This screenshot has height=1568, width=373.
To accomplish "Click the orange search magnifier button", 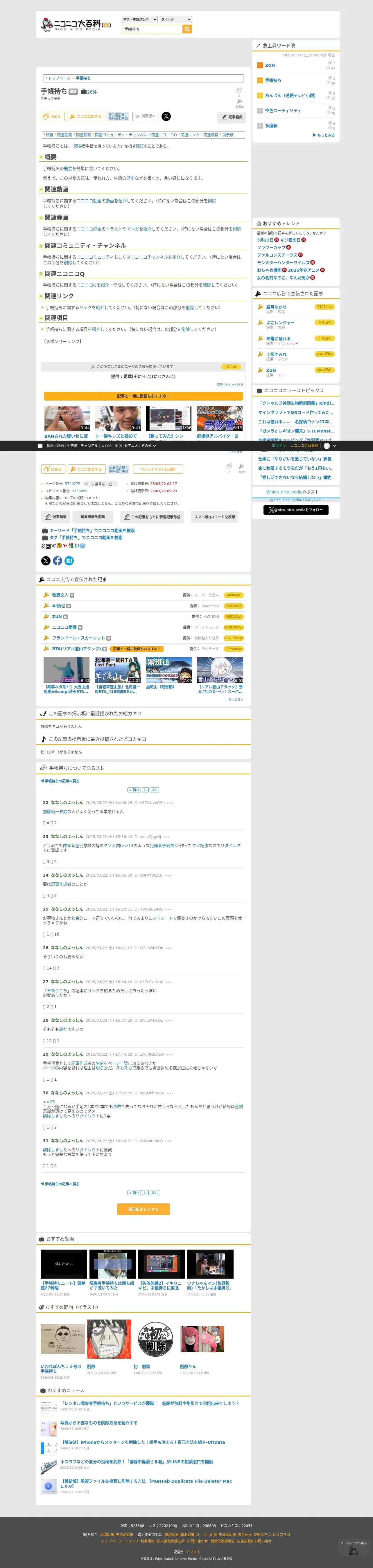I will 187,29.
